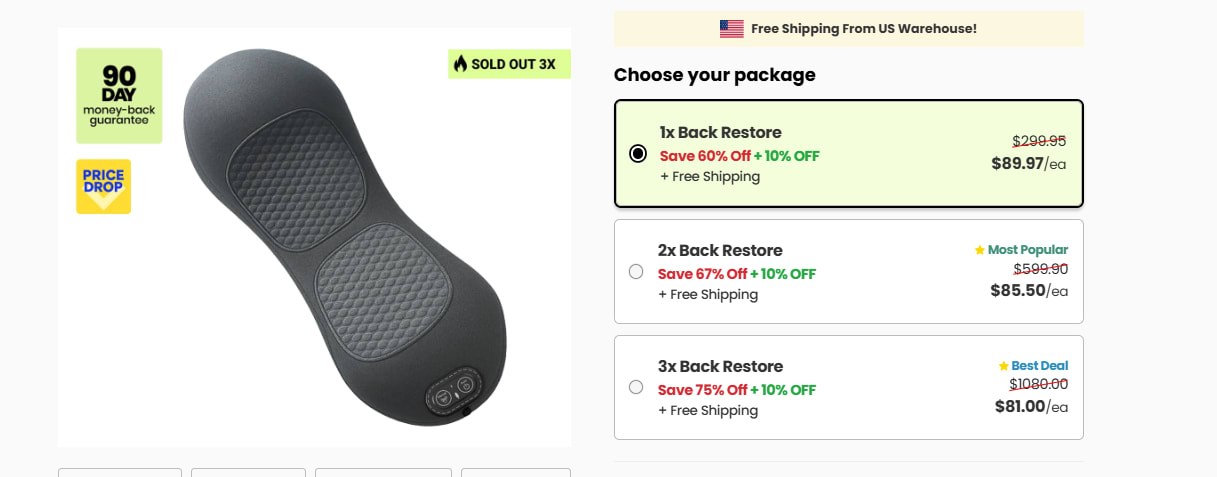1217x477 pixels.
Task: Click the 90 Day money-back guarantee badge
Action: [119, 95]
